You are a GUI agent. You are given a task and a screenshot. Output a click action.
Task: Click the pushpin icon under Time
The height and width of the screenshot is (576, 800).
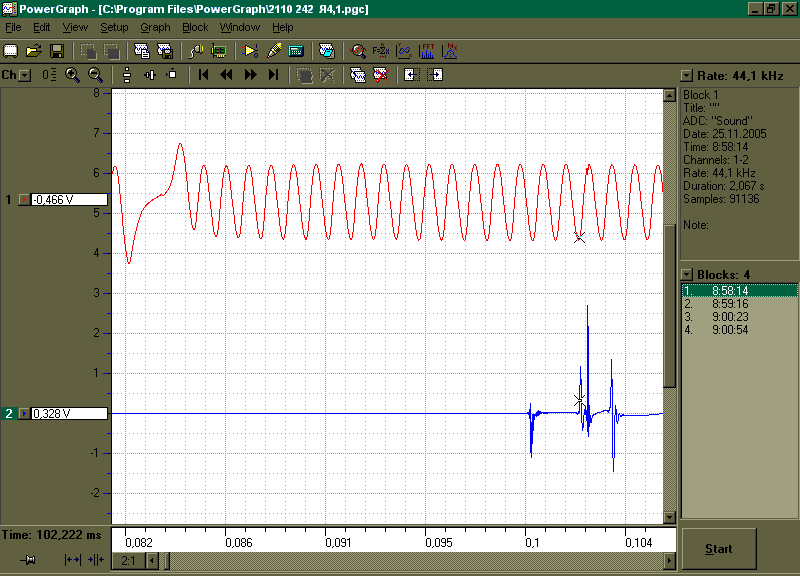29,560
